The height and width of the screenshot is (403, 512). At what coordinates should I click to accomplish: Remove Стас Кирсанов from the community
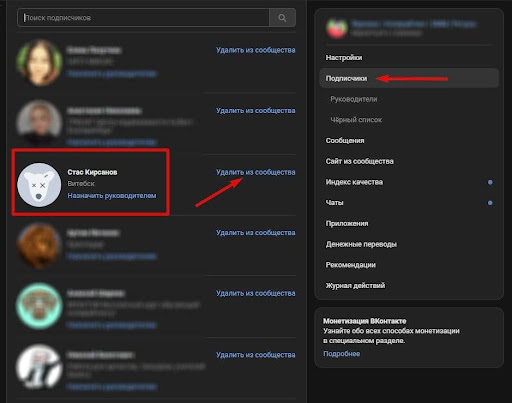click(x=255, y=172)
